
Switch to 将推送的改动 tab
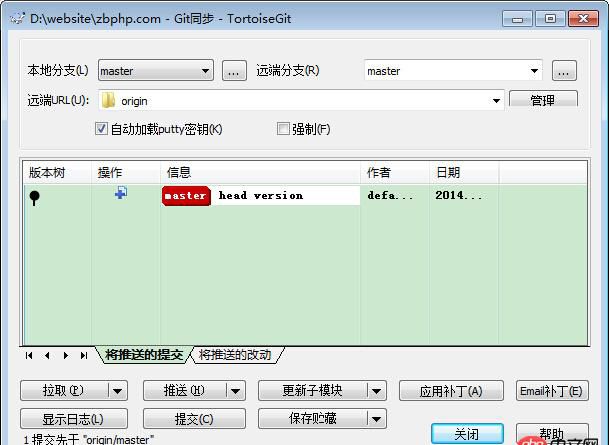coord(235,355)
